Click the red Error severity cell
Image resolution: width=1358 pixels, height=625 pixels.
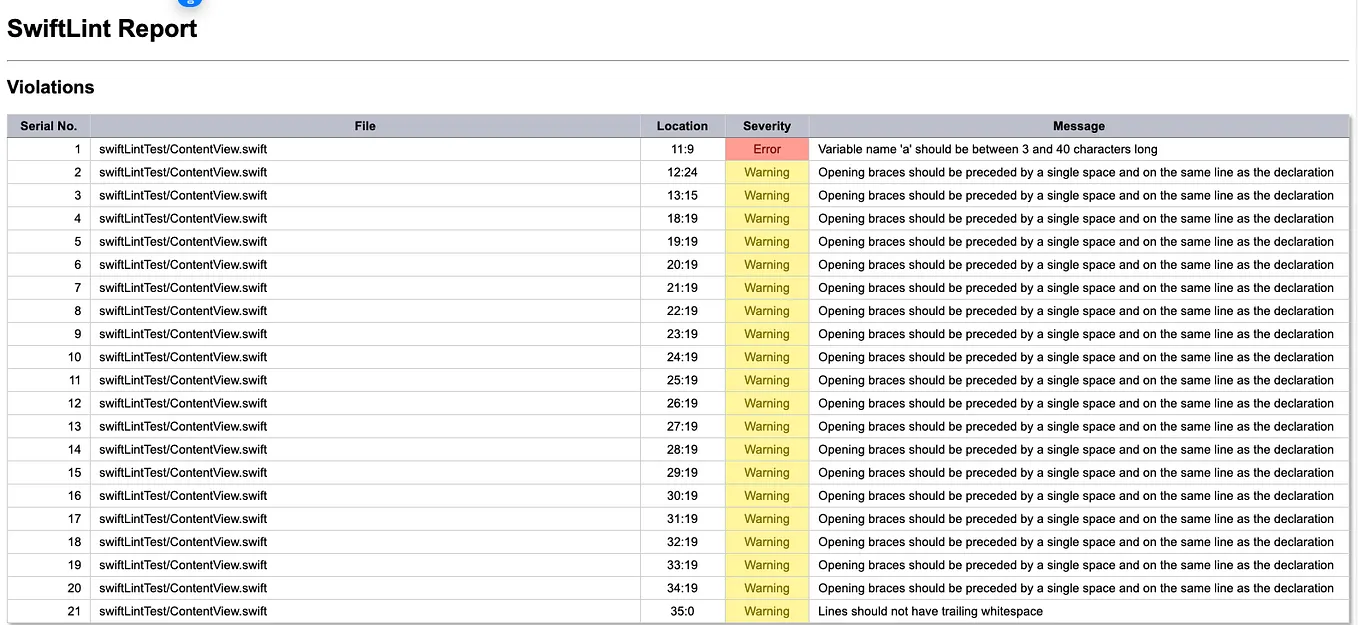click(x=767, y=149)
